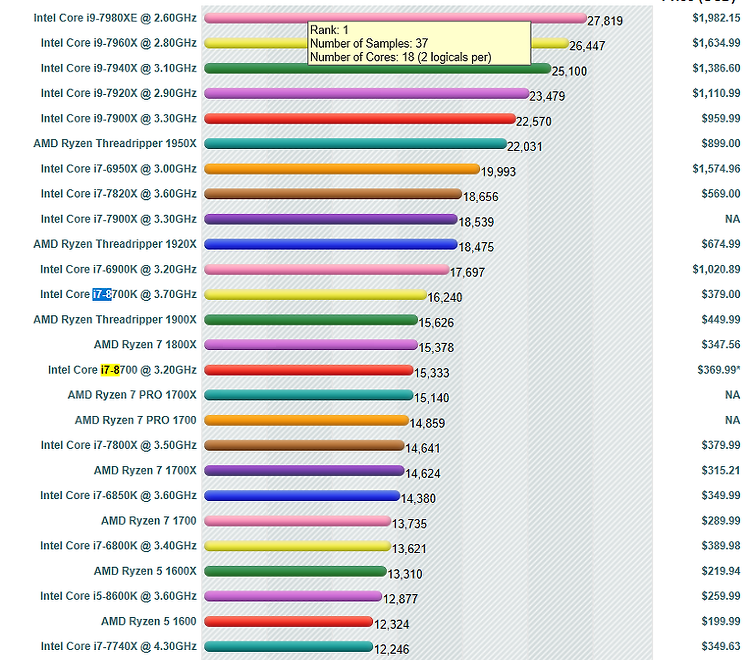The height and width of the screenshot is (660, 750).
Task: Open the AMD Ryzen 7 1800X link
Action: [x=145, y=345]
